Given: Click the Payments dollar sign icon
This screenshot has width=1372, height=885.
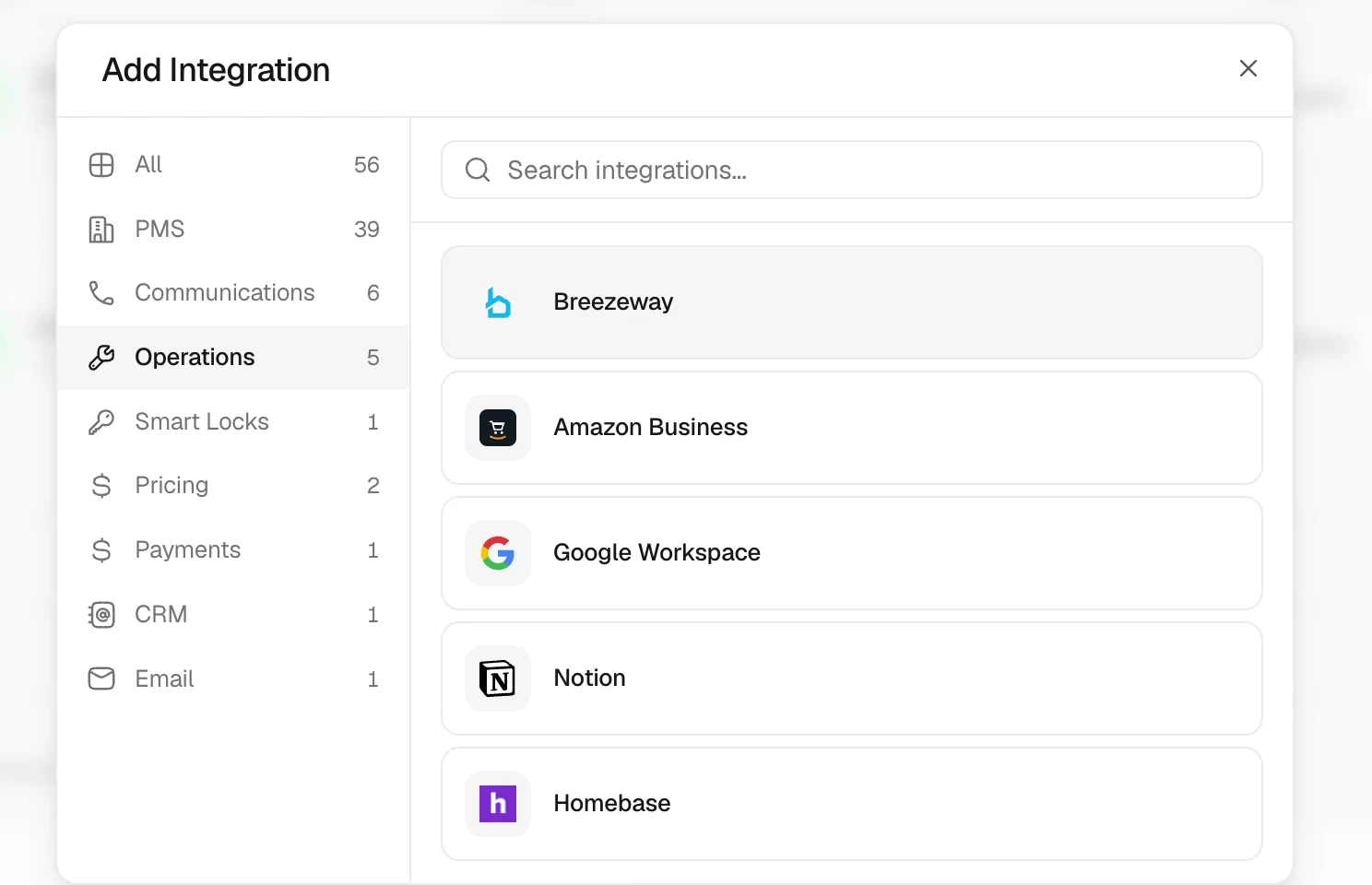Looking at the screenshot, I should (x=101, y=550).
